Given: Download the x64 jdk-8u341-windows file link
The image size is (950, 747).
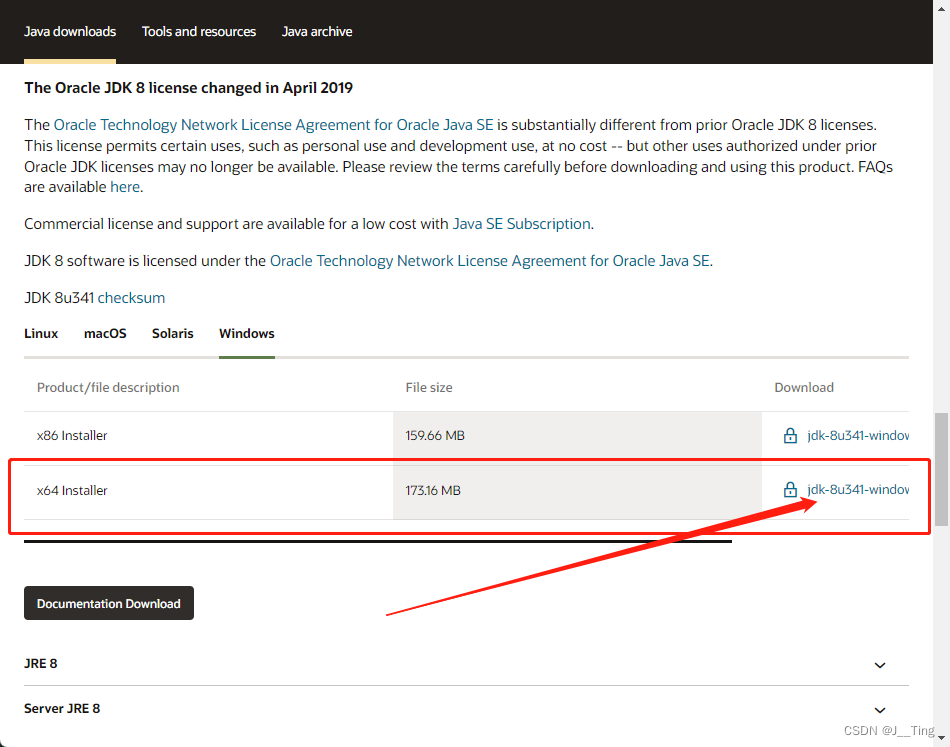Looking at the screenshot, I should pyautogui.click(x=858, y=490).
